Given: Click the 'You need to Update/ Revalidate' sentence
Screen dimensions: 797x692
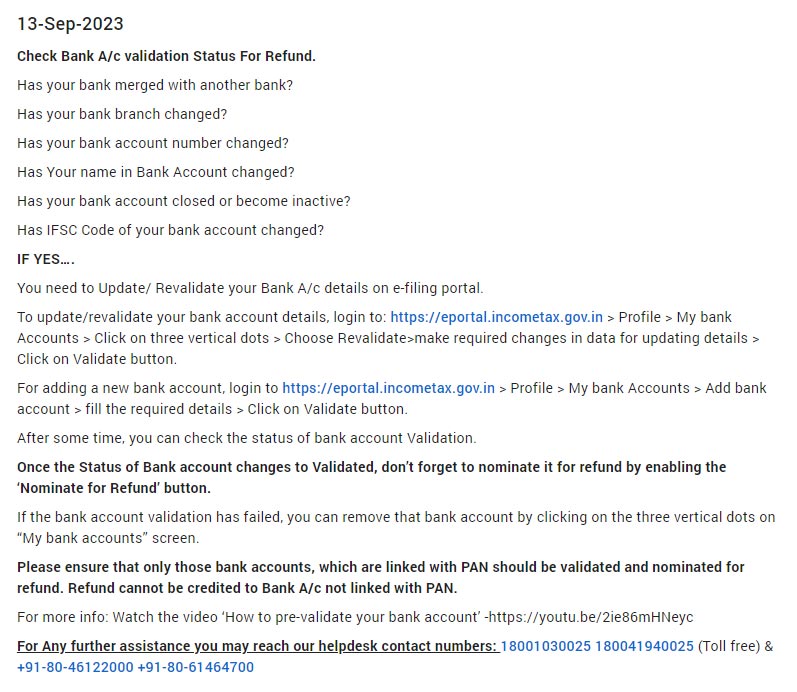Looking at the screenshot, I should (x=250, y=288).
